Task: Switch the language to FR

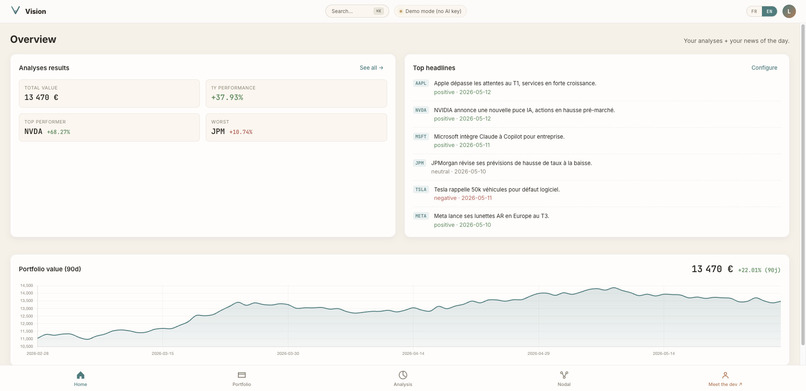Action: point(754,11)
